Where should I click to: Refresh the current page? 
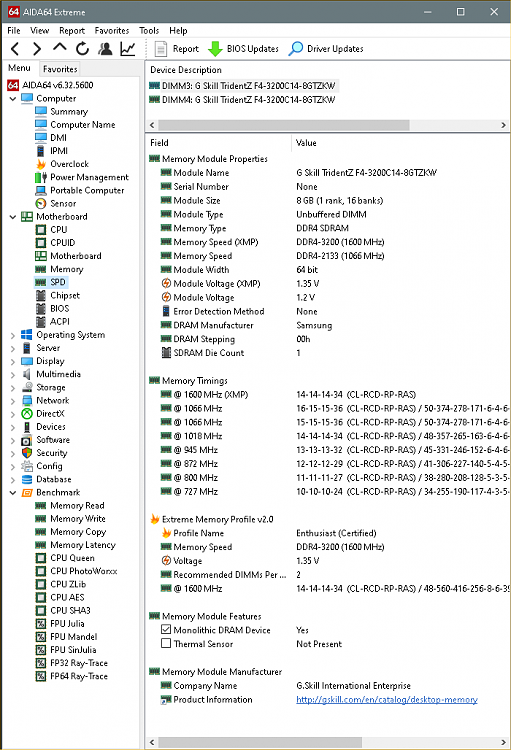point(82,49)
